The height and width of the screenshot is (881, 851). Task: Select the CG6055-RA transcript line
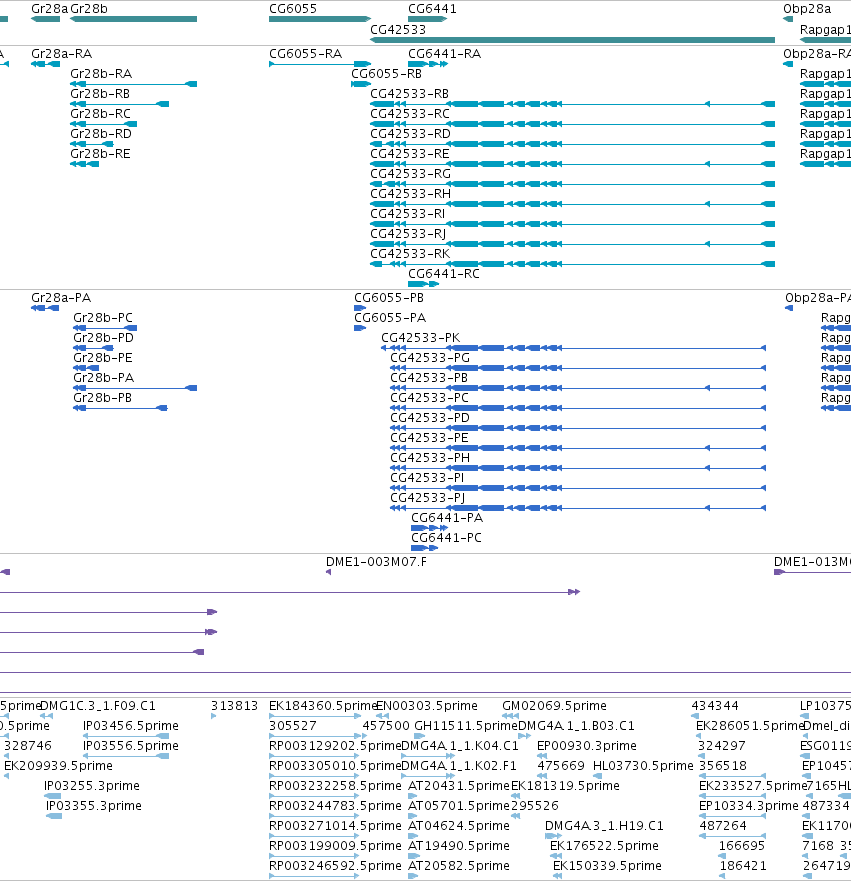click(x=320, y=64)
